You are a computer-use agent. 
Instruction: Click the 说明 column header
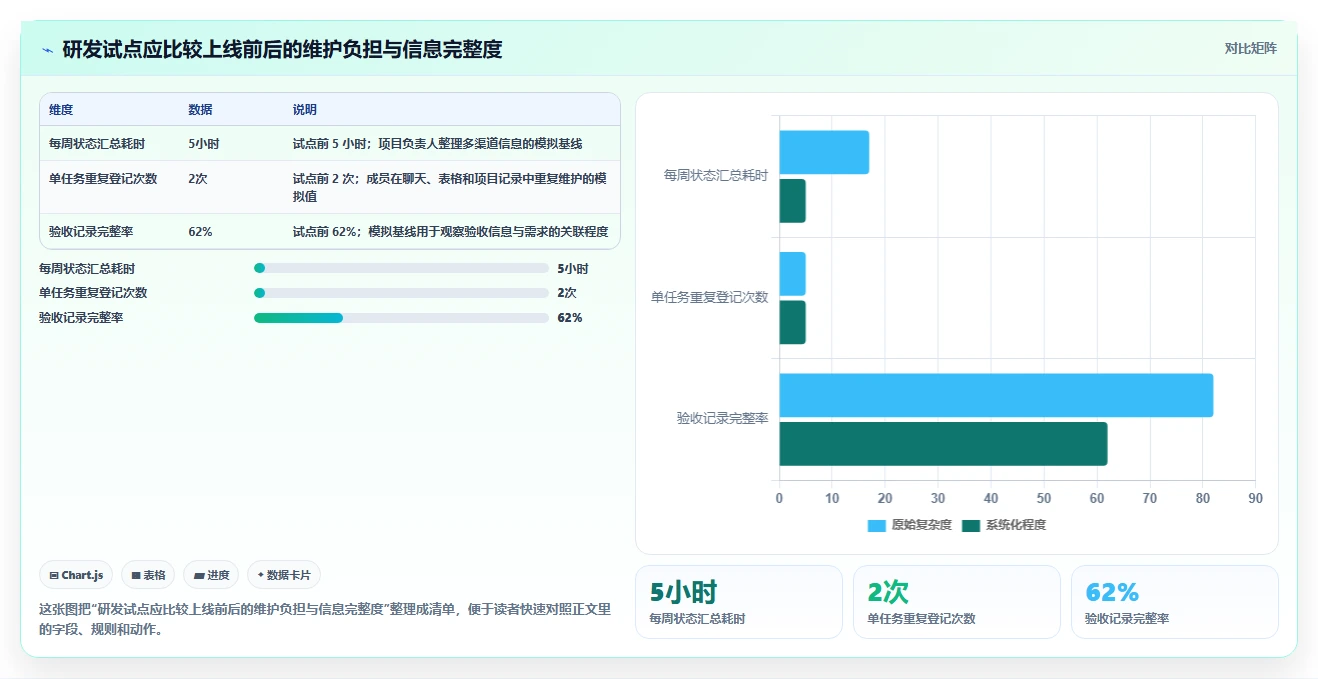(x=305, y=110)
